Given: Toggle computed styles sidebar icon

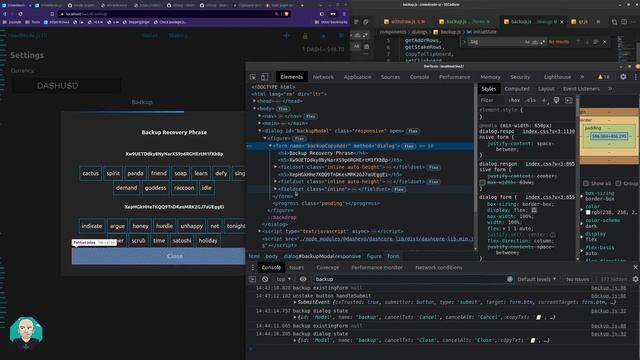Looking at the screenshot, I should tap(569, 100).
